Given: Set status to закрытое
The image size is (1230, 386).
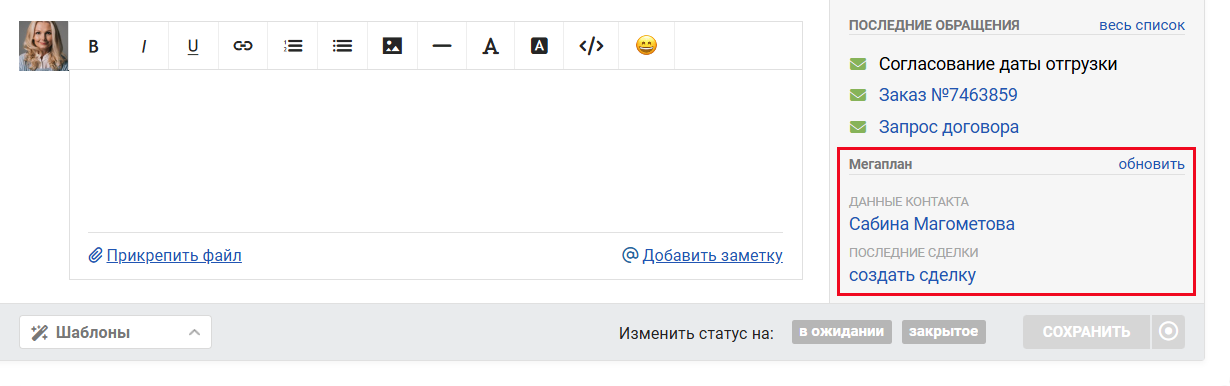Looking at the screenshot, I should click(944, 332).
